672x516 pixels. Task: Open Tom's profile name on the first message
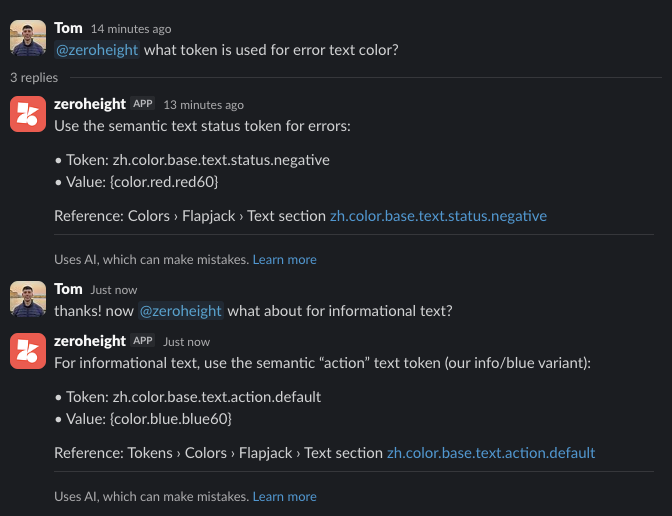point(68,28)
